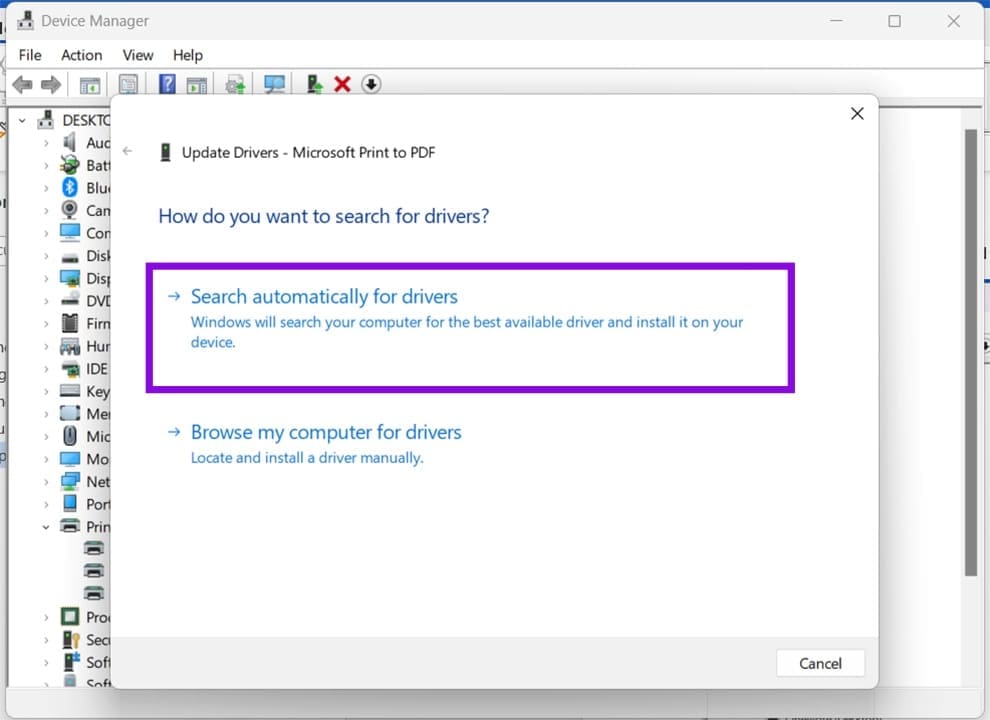
Task: Click Scan for hardware changes monitor icon
Action: pyautogui.click(x=275, y=84)
